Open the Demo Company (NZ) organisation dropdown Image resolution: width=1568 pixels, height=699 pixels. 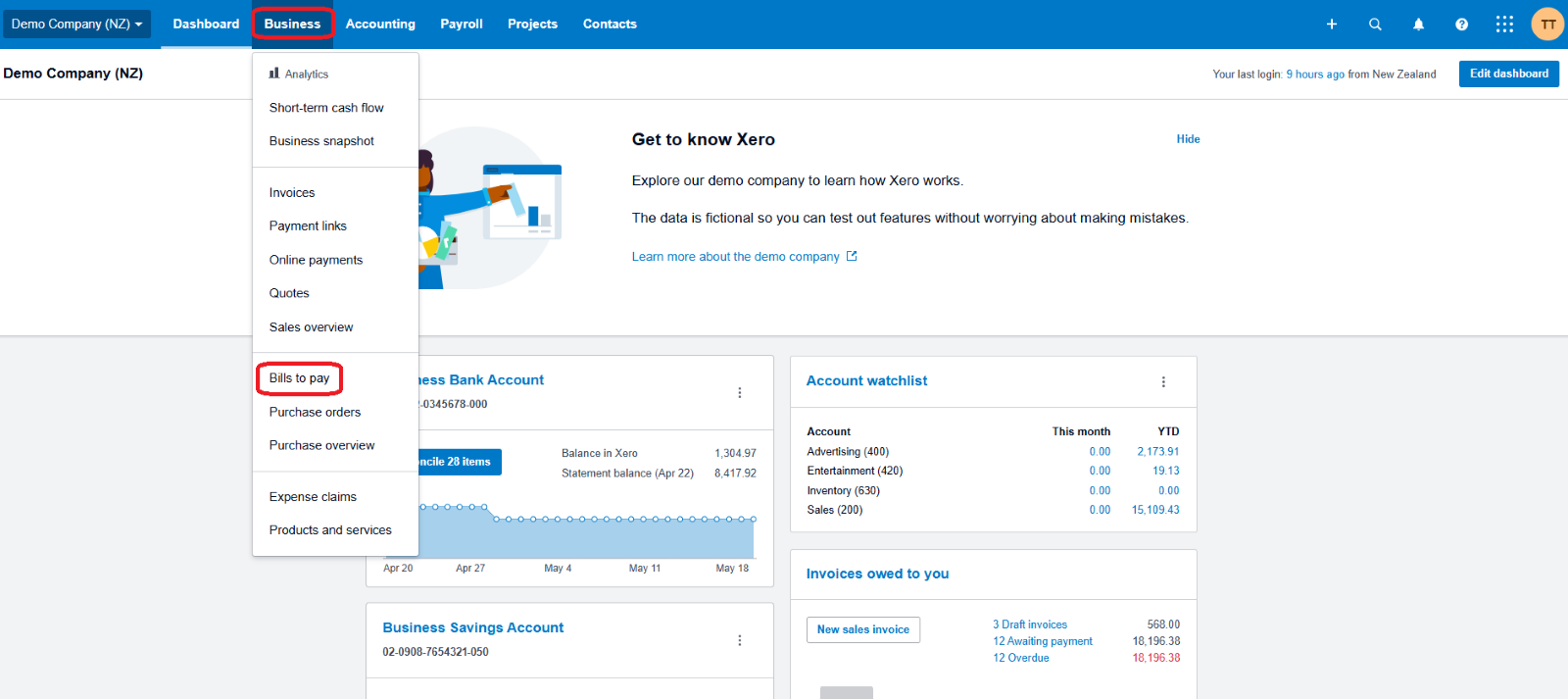pos(76,25)
